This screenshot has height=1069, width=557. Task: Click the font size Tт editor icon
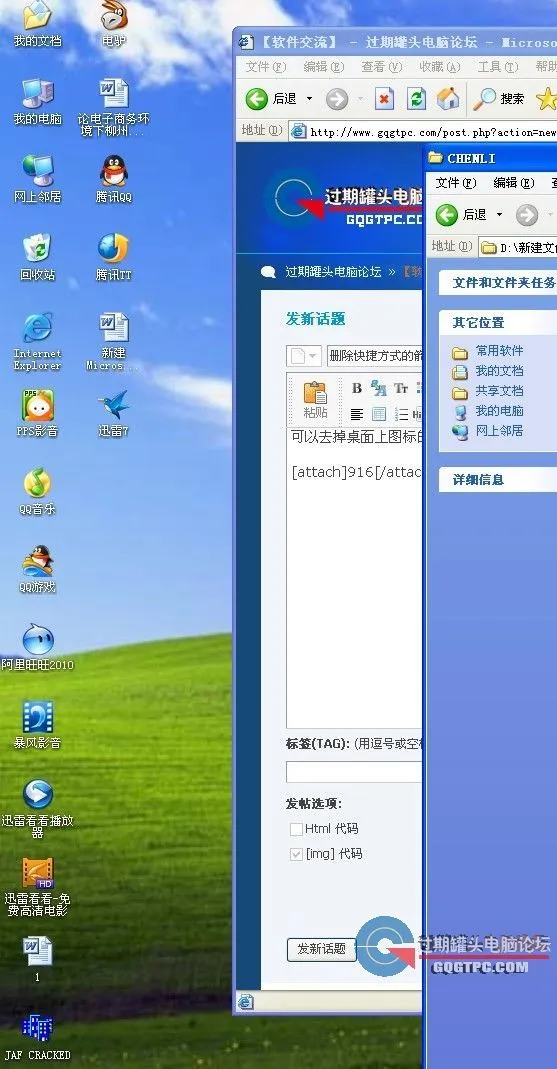(400, 388)
